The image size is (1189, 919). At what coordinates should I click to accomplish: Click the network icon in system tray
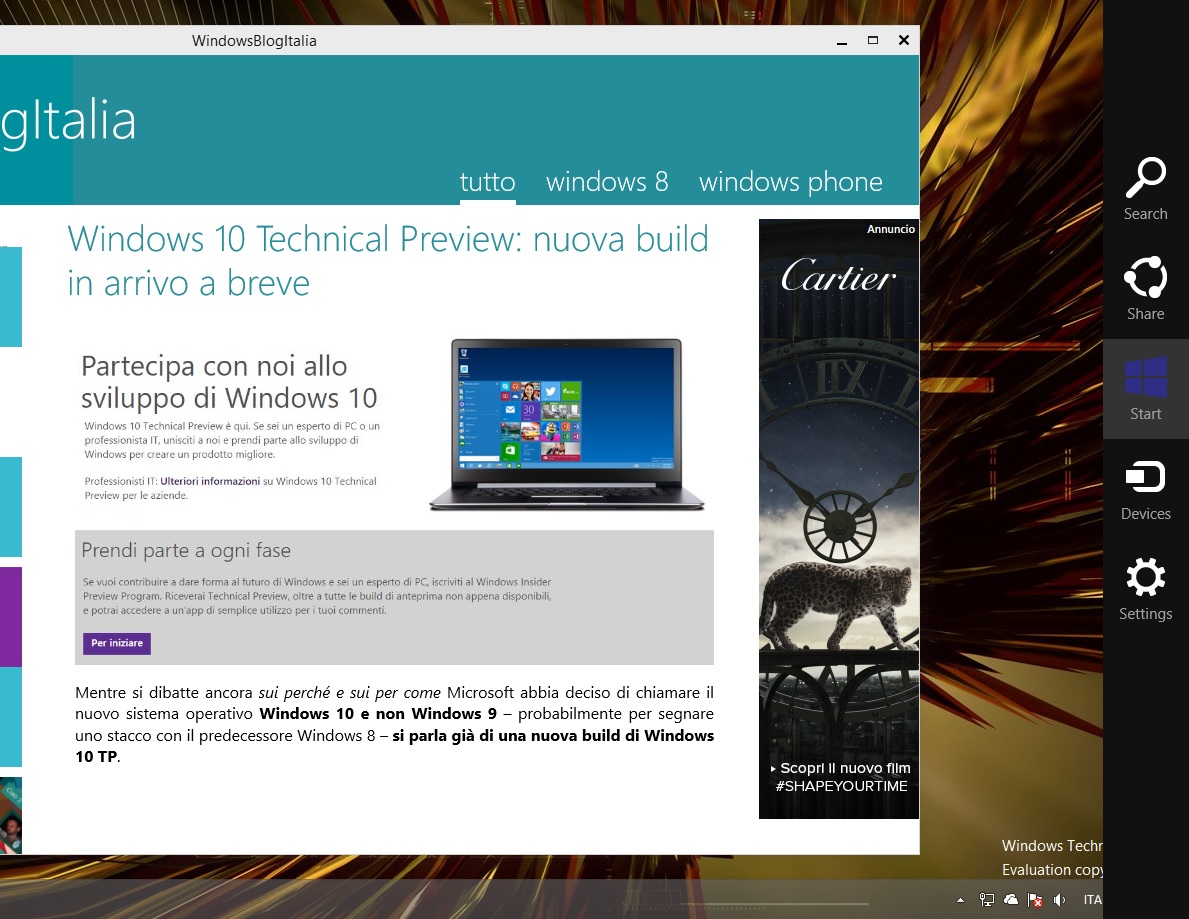987,900
